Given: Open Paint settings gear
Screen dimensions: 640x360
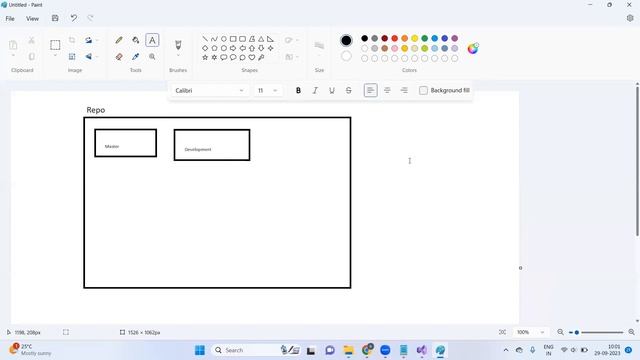Looking at the screenshot, I should pyautogui.click(x=630, y=18).
